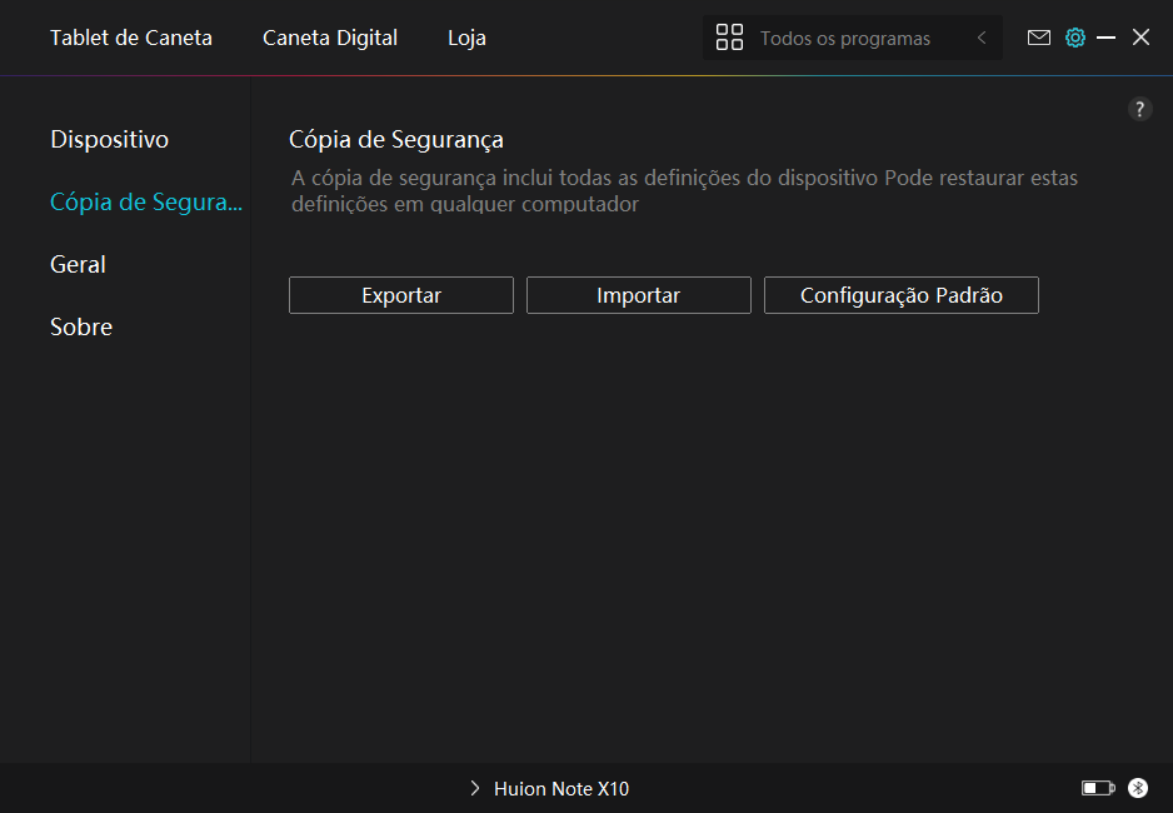Image resolution: width=1173 pixels, height=813 pixels.
Task: Open the mail messages icon
Action: (1039, 38)
